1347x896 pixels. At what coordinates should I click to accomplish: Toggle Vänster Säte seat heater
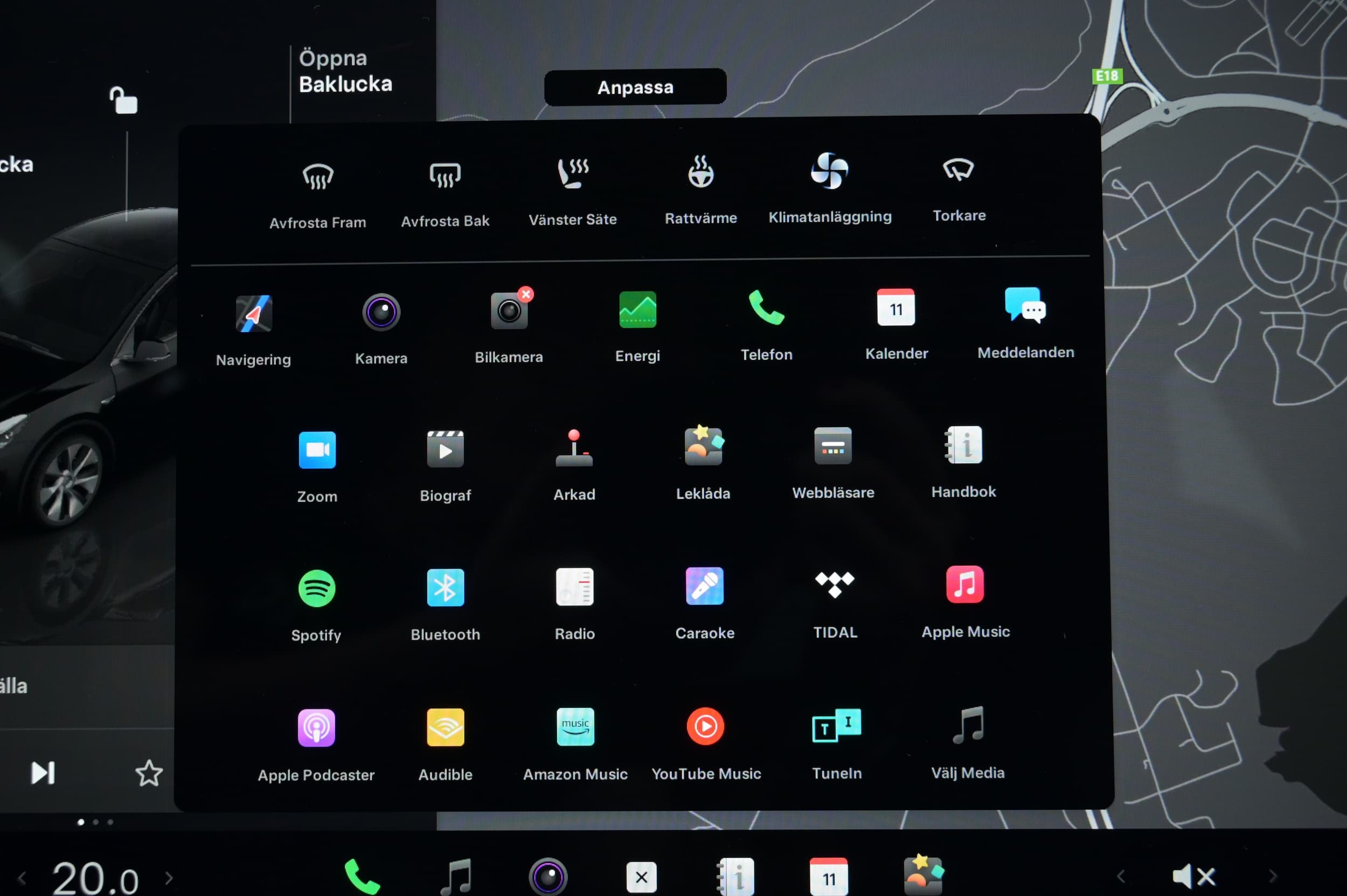pyautogui.click(x=573, y=173)
